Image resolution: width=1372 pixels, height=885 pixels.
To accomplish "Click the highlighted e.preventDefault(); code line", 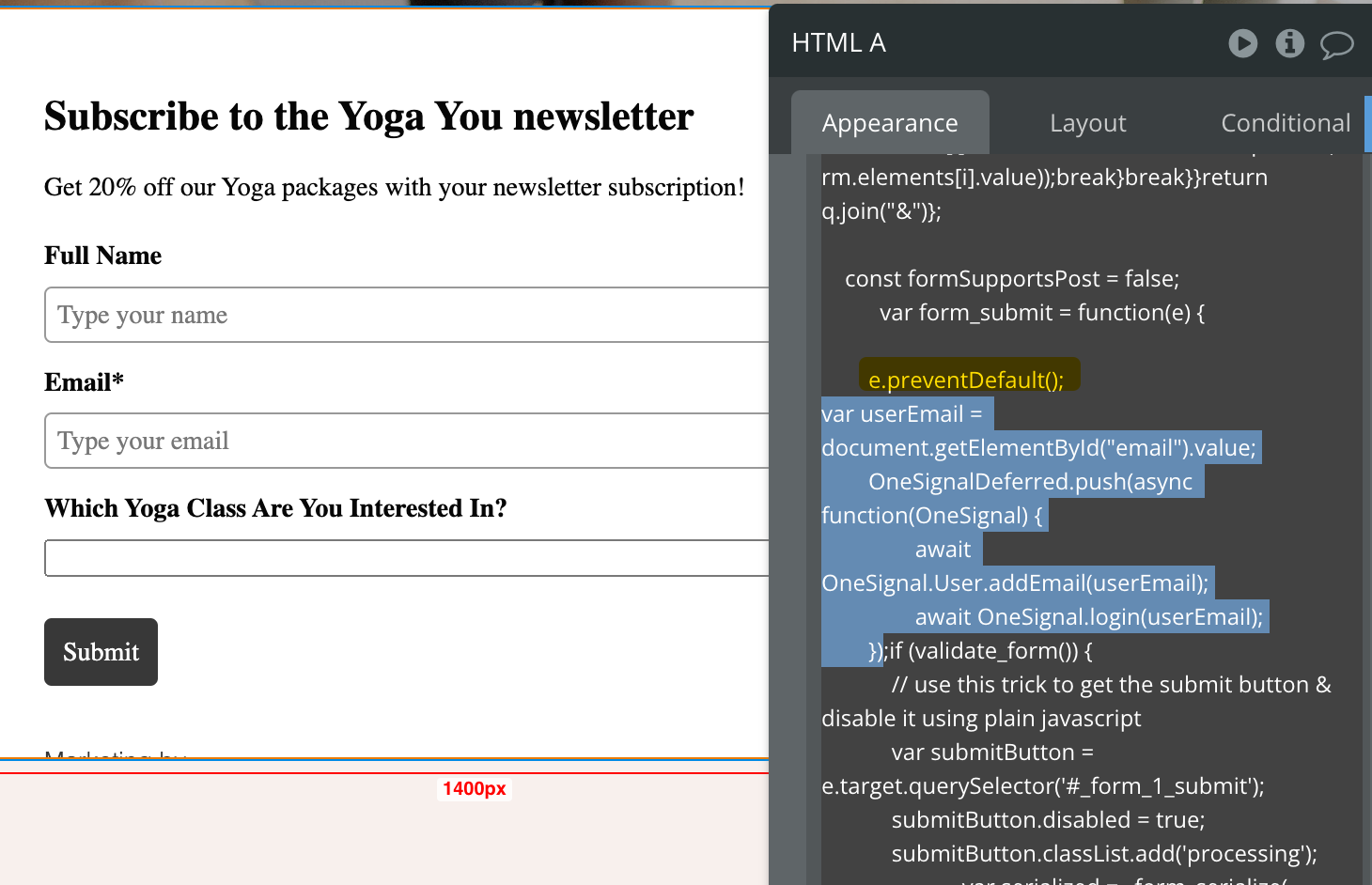I will [966, 380].
